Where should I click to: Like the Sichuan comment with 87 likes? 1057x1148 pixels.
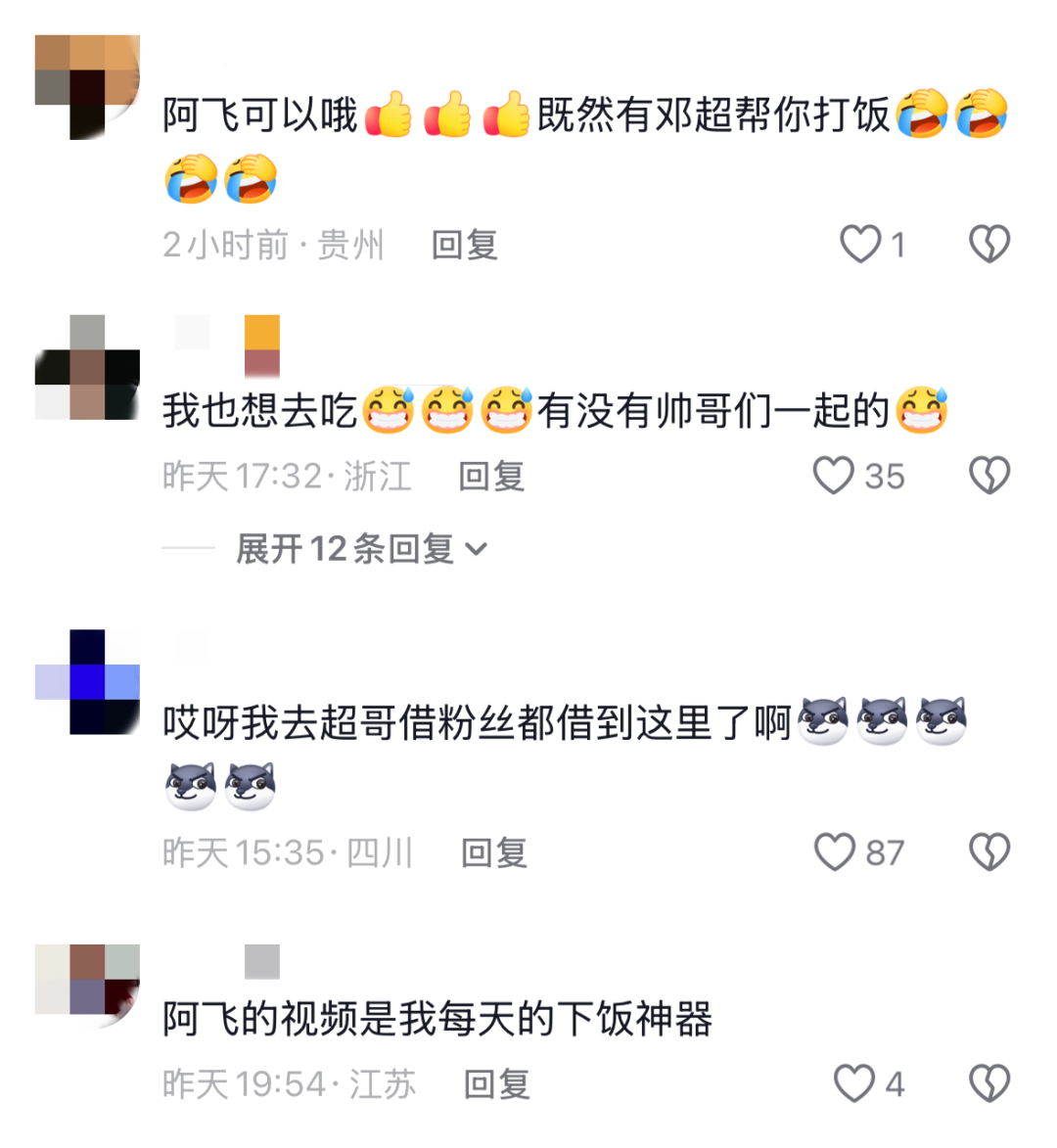click(x=835, y=851)
